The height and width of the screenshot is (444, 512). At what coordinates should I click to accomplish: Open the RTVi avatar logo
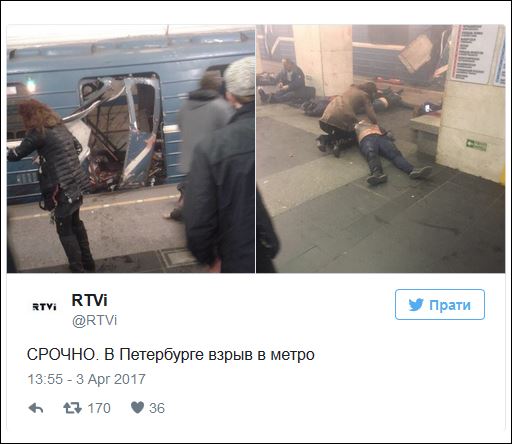(44, 307)
